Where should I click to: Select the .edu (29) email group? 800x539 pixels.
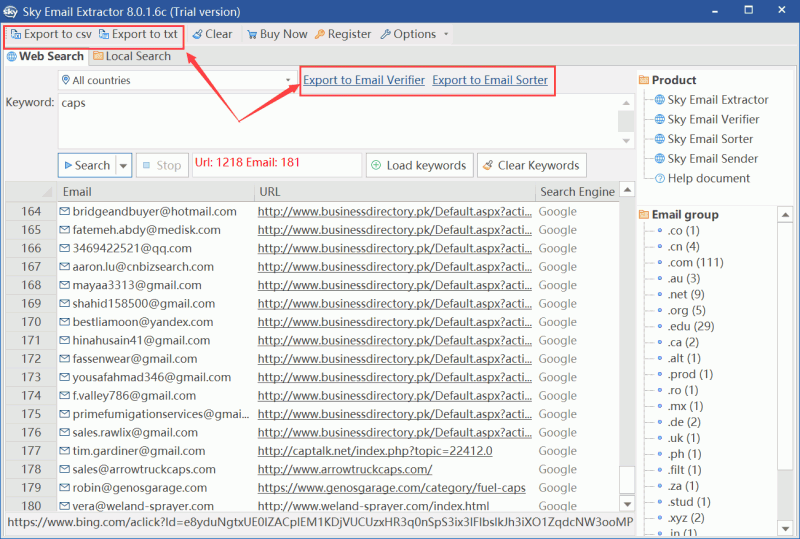click(691, 326)
